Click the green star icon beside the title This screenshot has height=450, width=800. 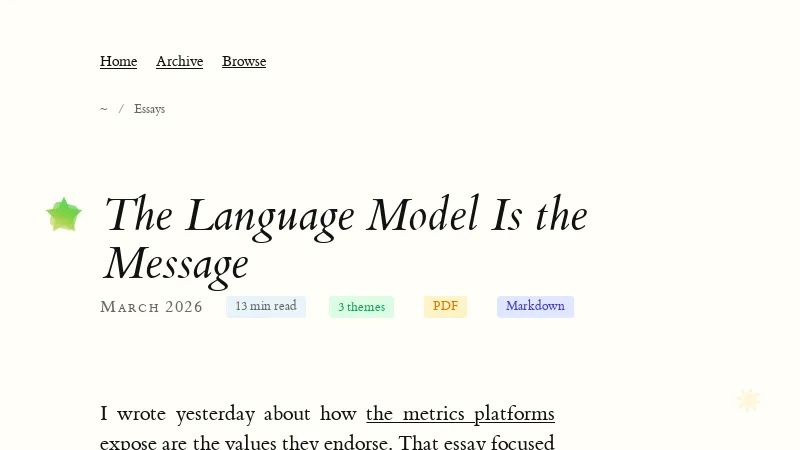(64, 214)
